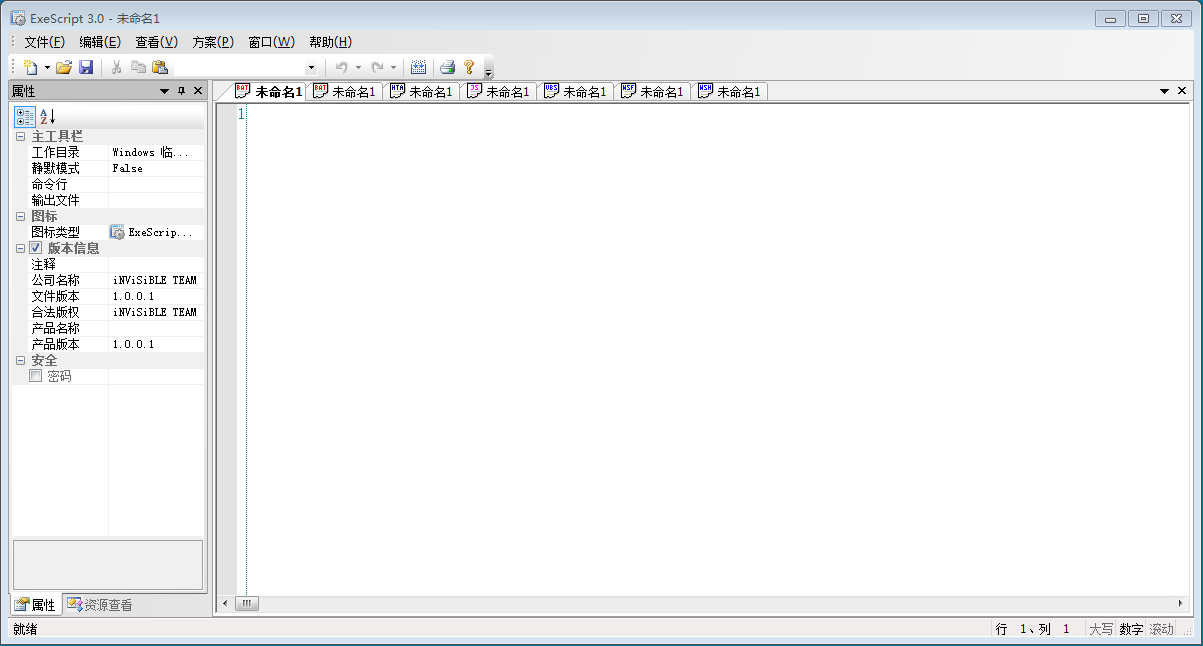Click the horizontal scrollbar thumb in editor
Viewport: 1203px width, 646px height.
(245, 603)
